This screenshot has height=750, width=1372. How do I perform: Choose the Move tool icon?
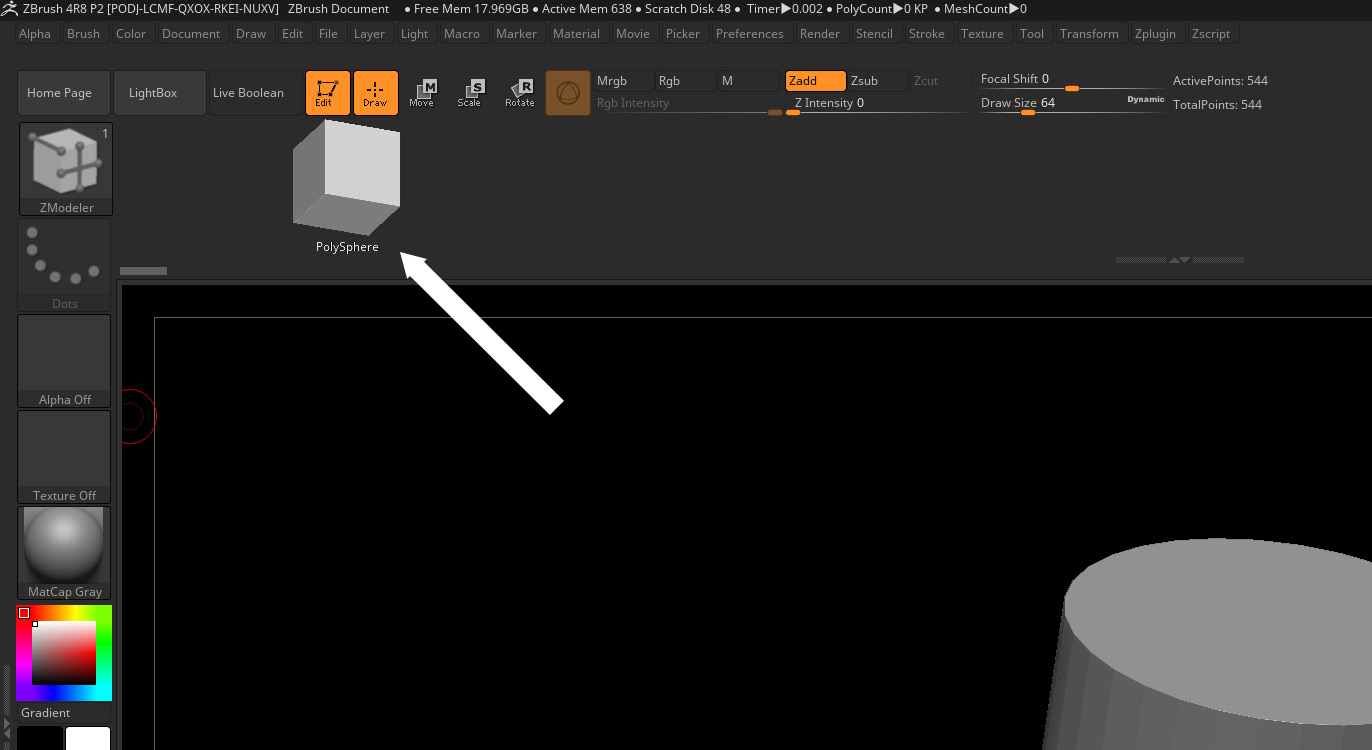tap(423, 93)
